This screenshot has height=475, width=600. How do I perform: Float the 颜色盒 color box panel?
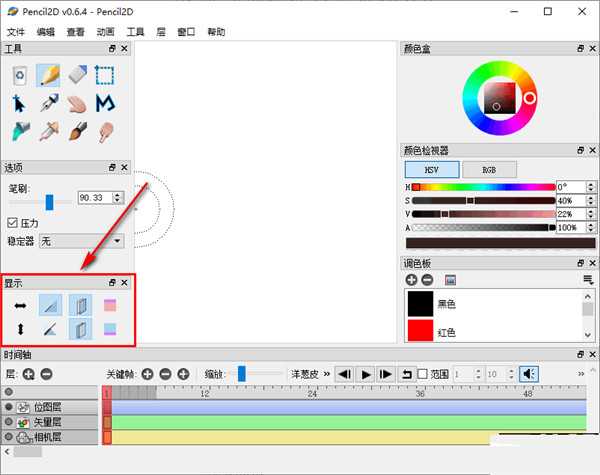[x=580, y=49]
